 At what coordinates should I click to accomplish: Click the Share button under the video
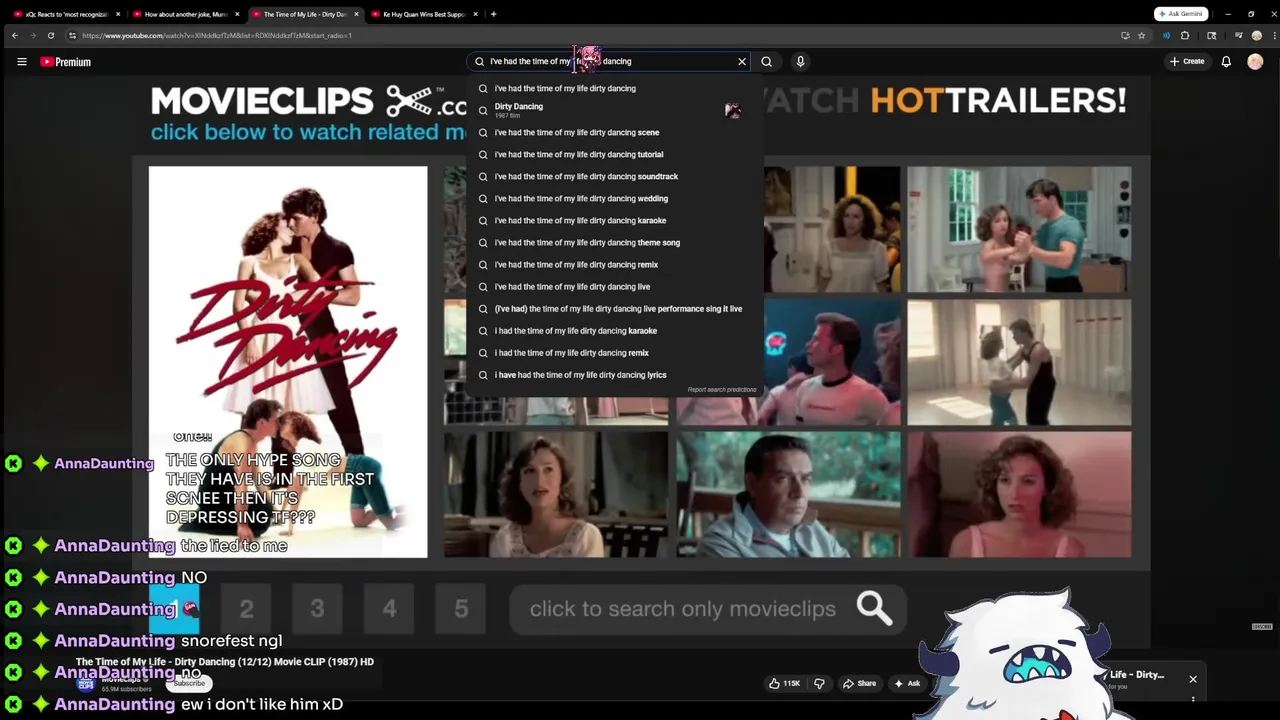click(859, 684)
